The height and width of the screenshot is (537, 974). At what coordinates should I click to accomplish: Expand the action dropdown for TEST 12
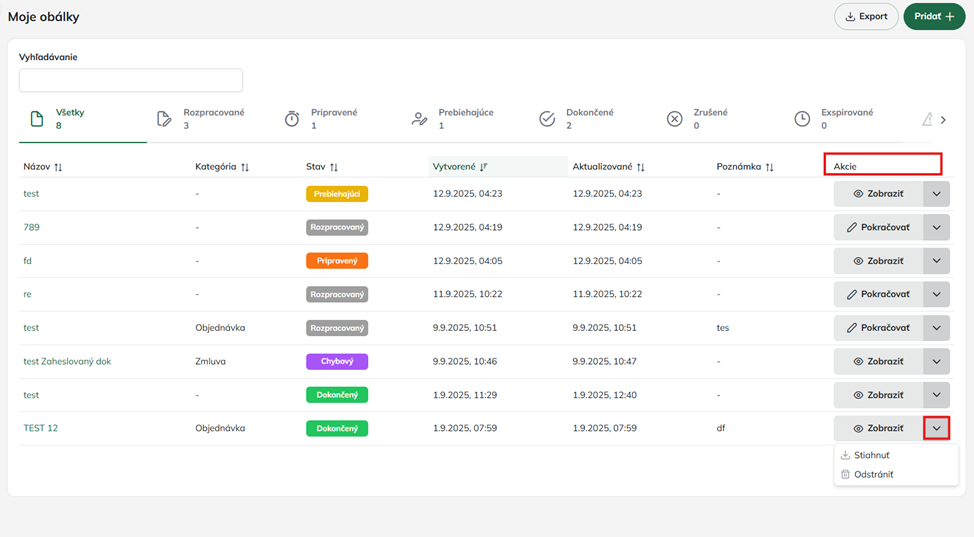click(x=936, y=429)
